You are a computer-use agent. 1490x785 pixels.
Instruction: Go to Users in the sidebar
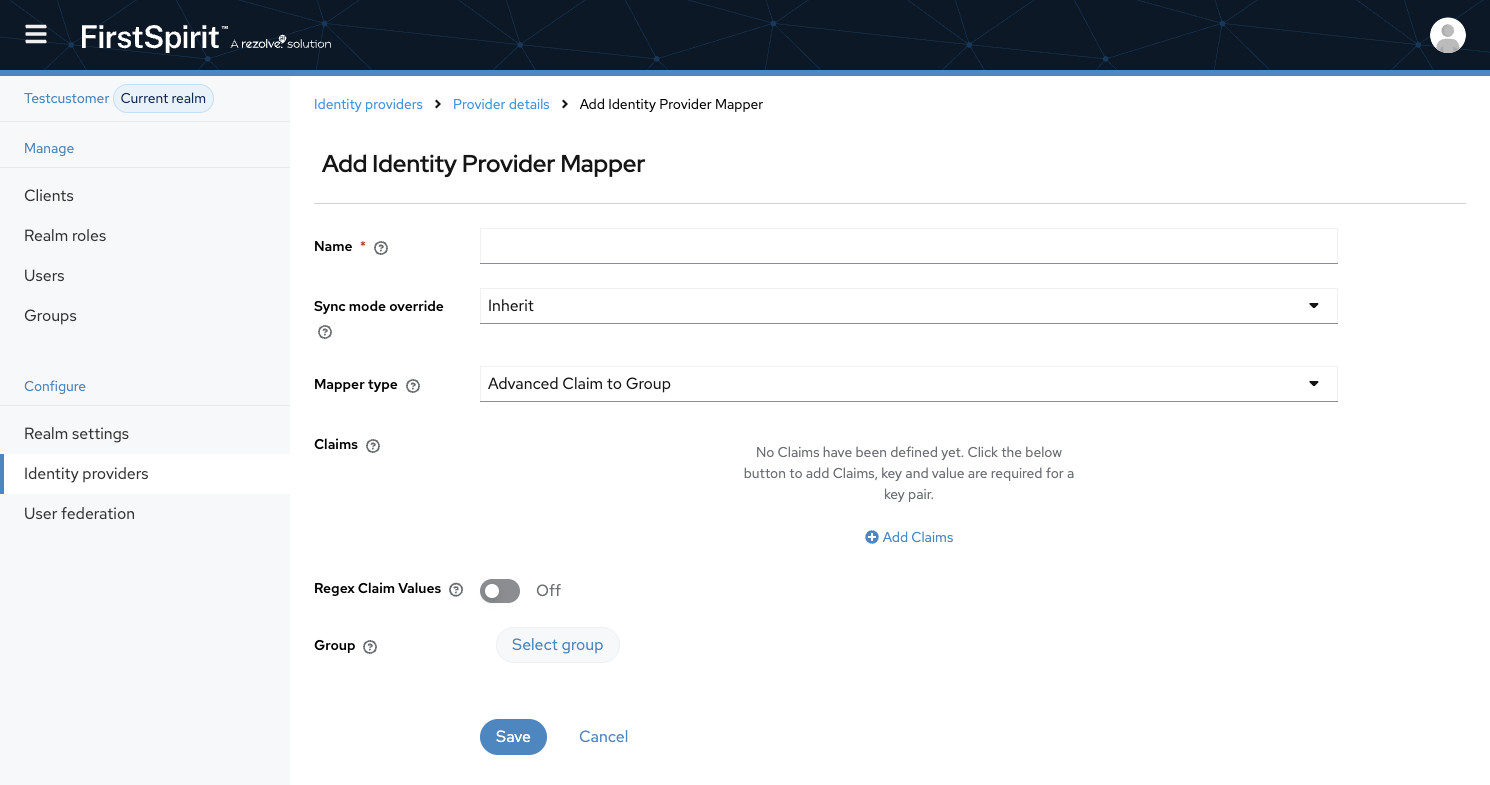pyautogui.click(x=145, y=276)
